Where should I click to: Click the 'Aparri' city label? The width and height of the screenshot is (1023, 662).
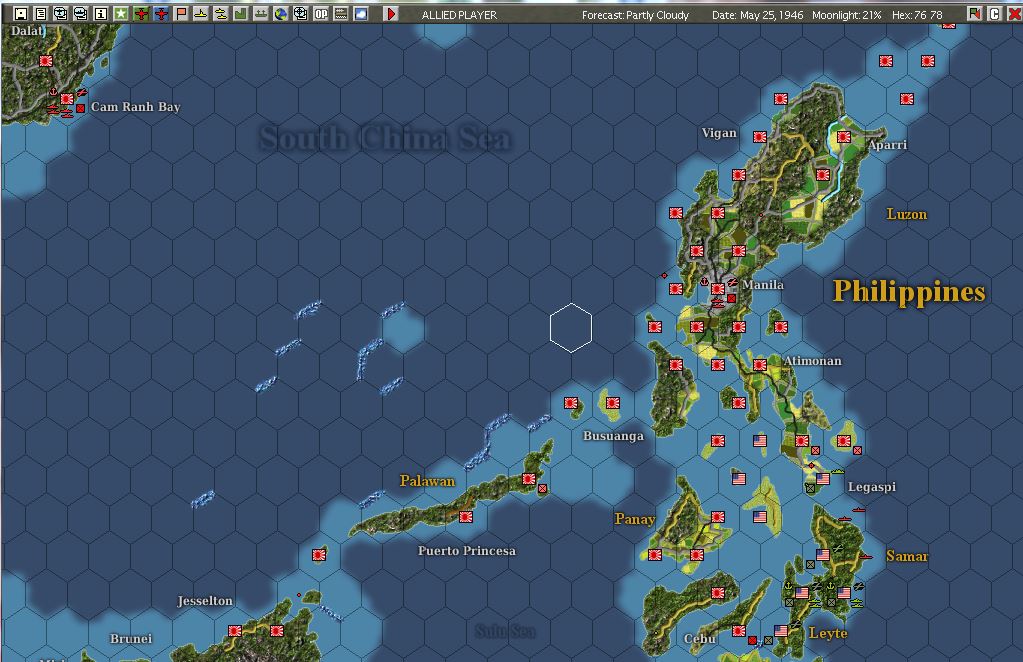tap(887, 145)
